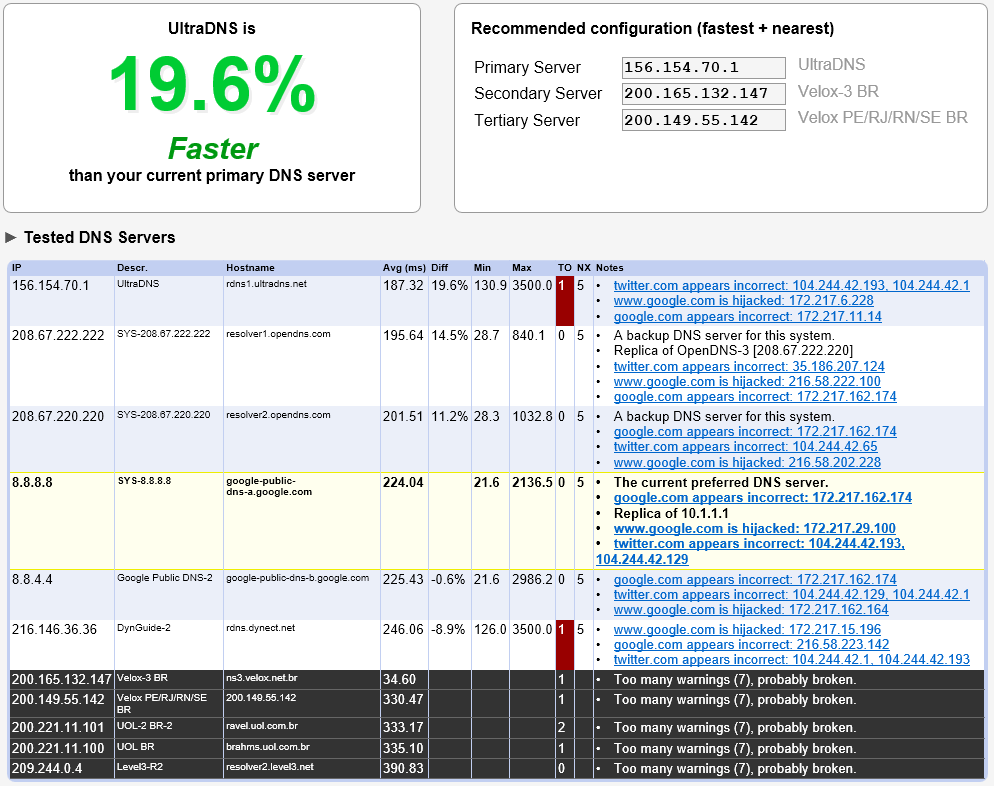
Task: Click hostname rdns.dynect.net
Action: pos(261,628)
